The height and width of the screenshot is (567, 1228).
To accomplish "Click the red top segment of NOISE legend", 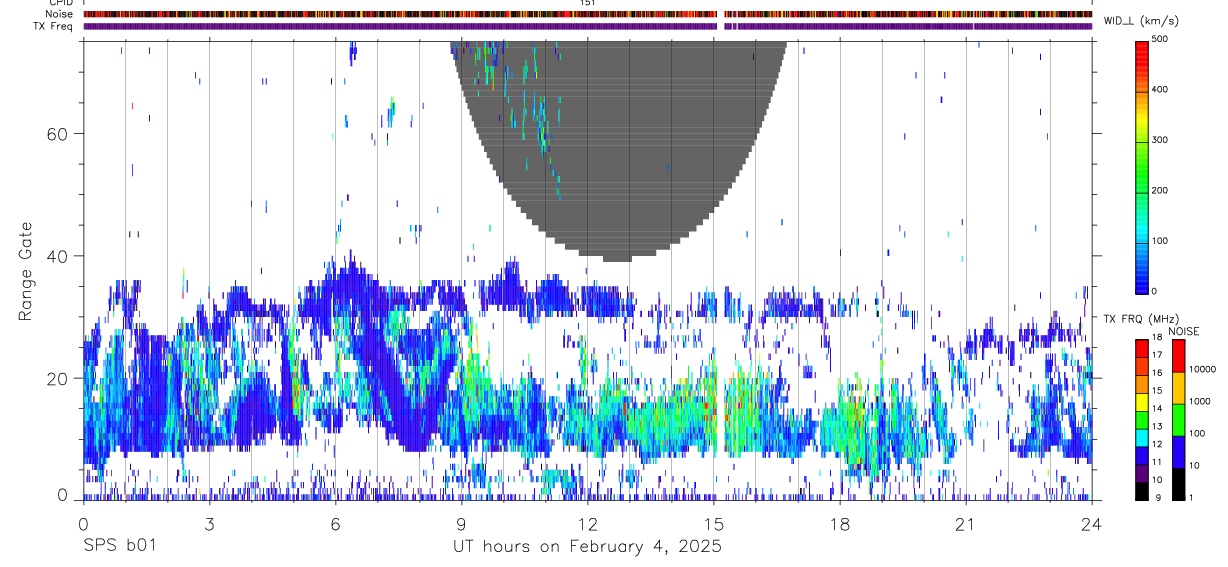I will point(1179,355).
